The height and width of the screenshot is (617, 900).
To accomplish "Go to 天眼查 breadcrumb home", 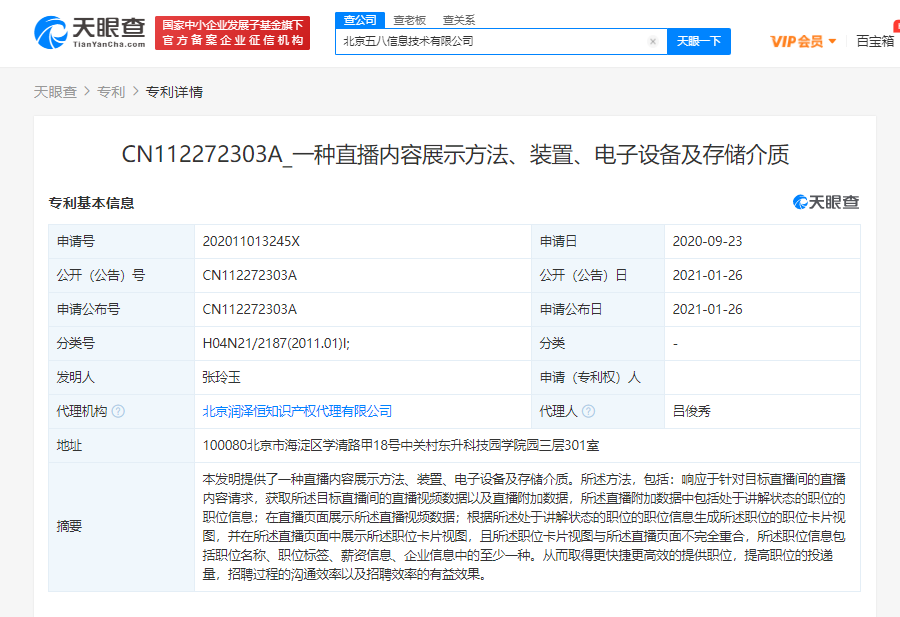I will (55, 92).
